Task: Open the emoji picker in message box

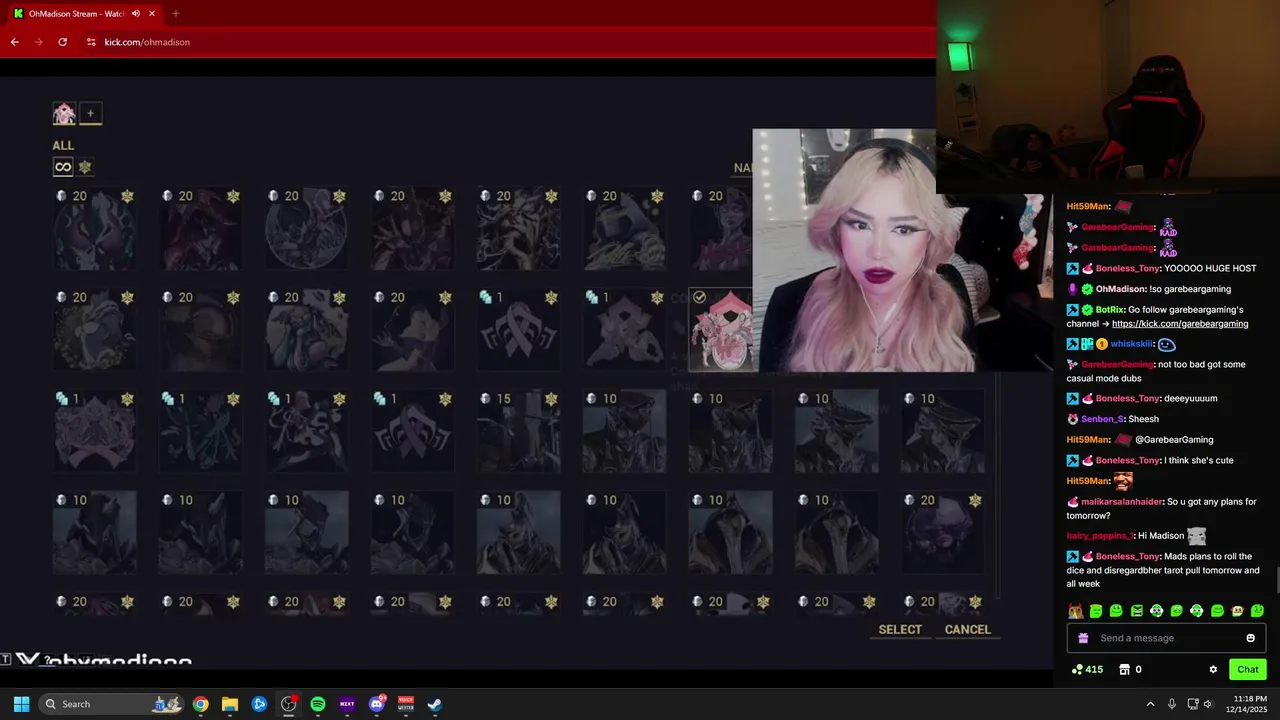Action: click(x=1250, y=638)
